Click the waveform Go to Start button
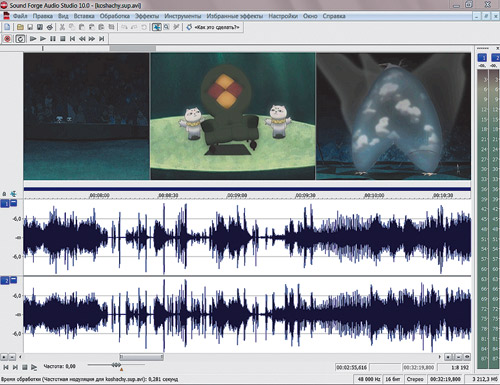500x385 pixels. 6,367
